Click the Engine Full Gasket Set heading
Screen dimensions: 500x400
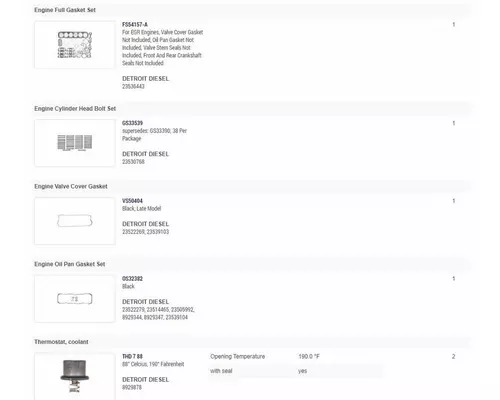[x=65, y=10]
